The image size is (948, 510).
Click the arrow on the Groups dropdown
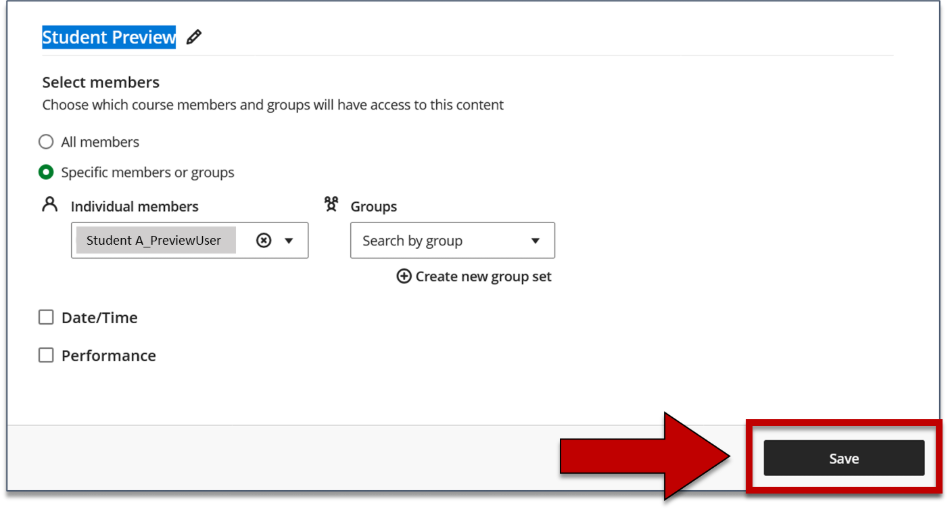[535, 240]
